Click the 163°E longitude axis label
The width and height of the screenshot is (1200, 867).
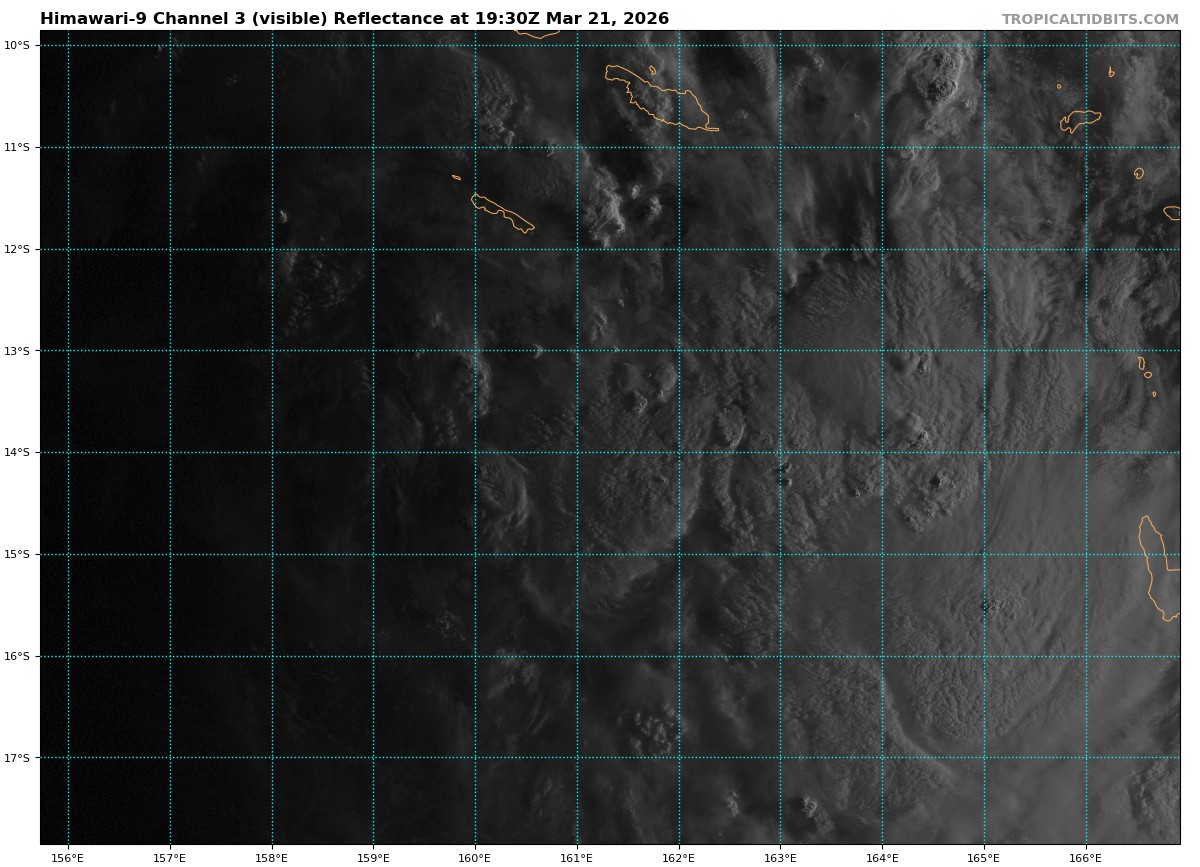780,857
